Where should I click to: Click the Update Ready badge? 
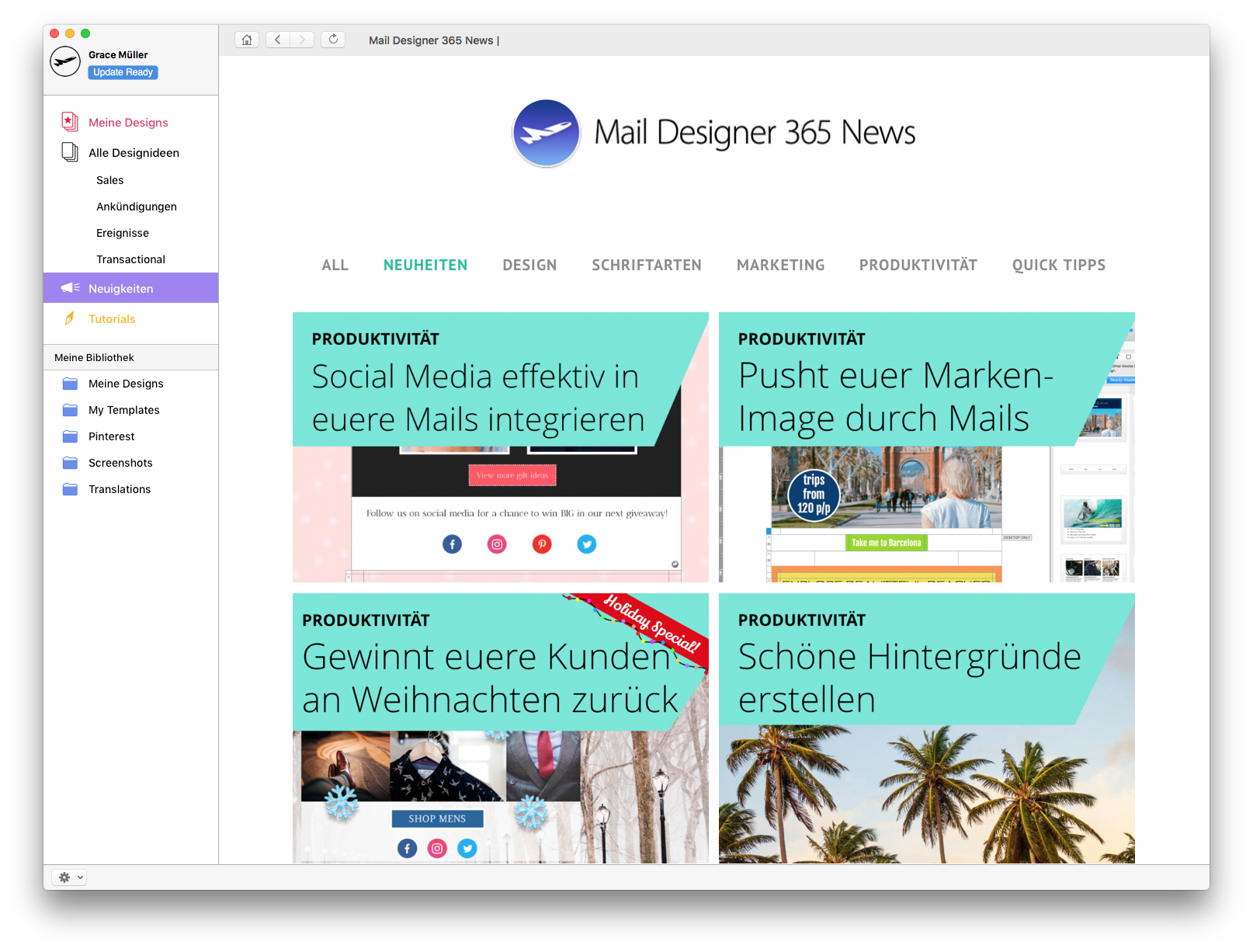(123, 72)
